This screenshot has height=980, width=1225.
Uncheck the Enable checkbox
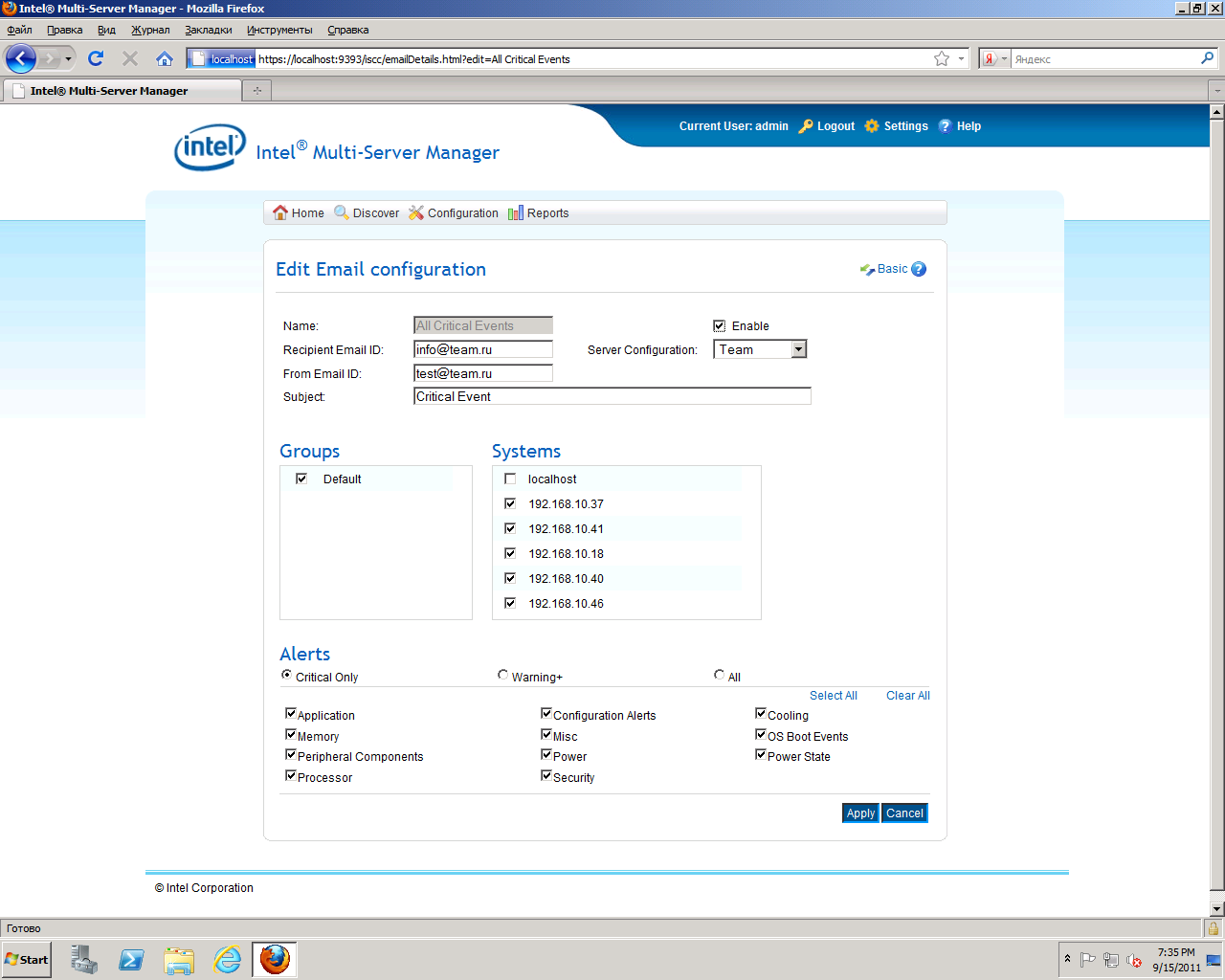(720, 326)
